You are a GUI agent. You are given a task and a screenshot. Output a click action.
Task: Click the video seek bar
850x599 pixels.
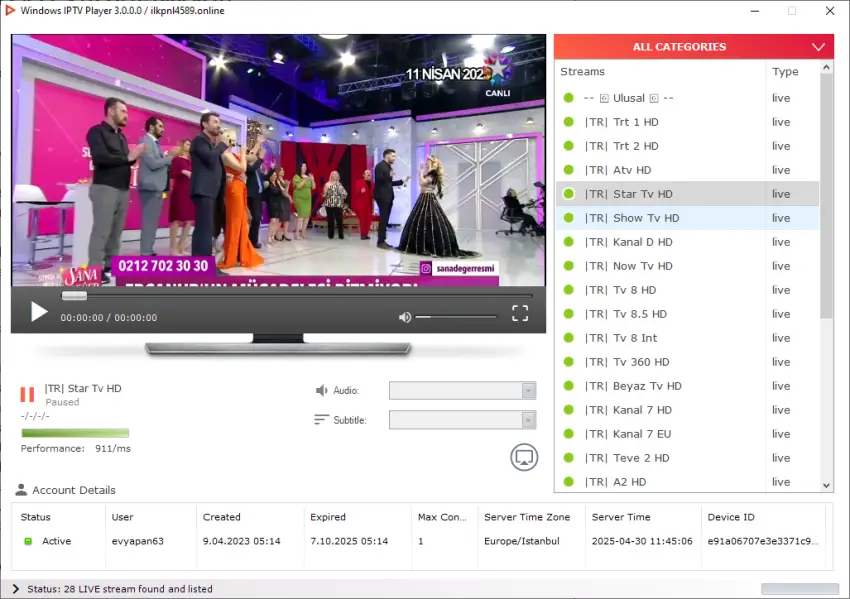[x=297, y=296]
